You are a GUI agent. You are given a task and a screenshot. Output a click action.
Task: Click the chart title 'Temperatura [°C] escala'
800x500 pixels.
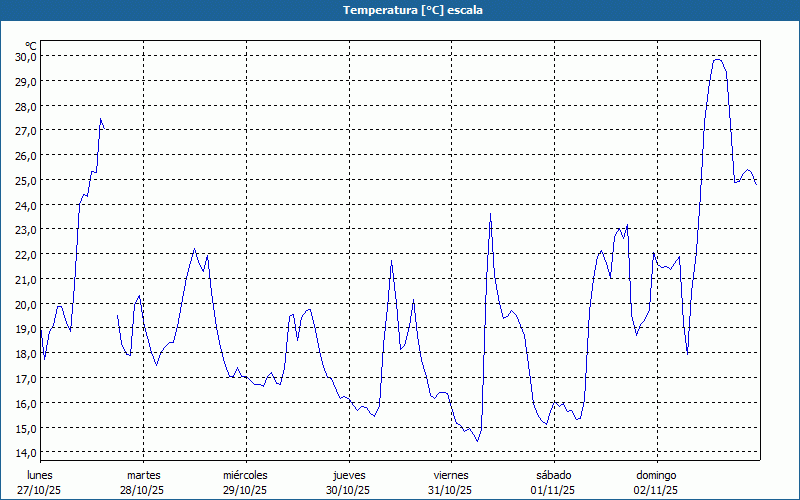(413, 10)
